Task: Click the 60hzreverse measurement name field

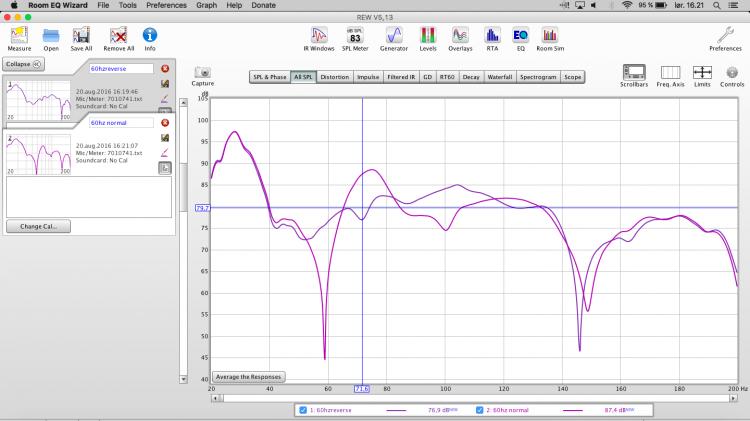Action: point(120,68)
